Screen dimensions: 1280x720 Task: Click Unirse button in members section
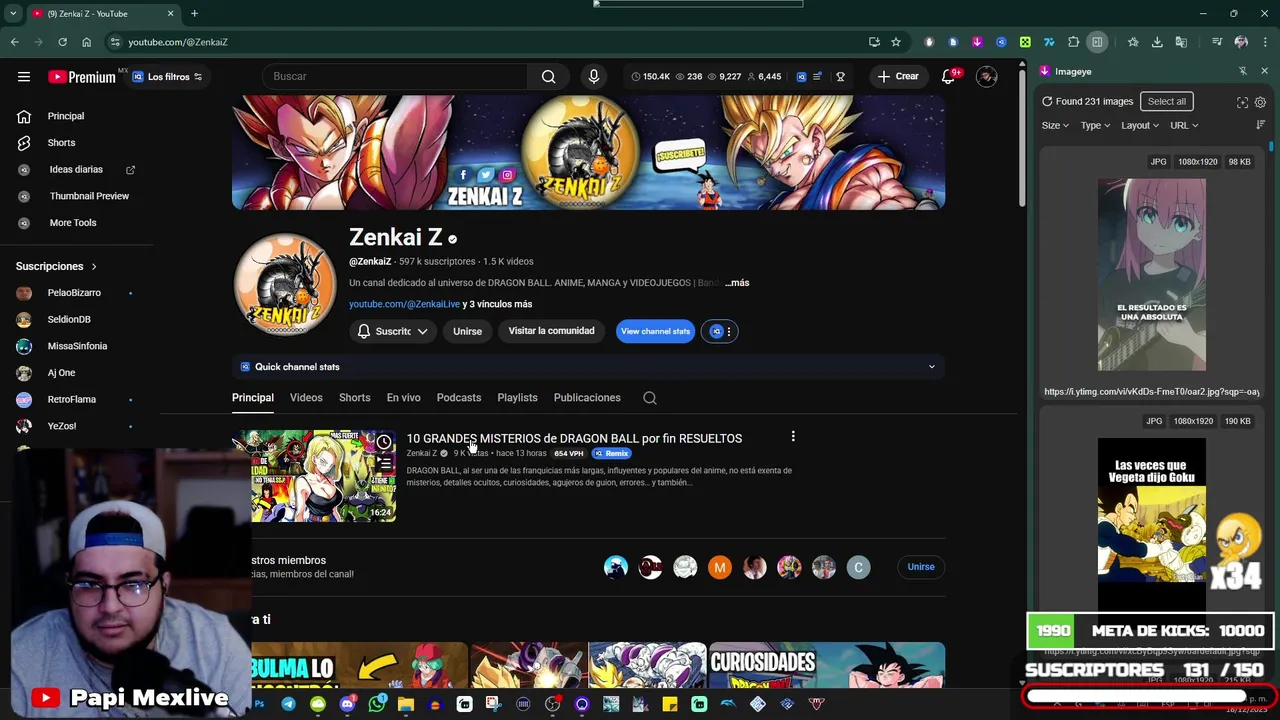click(x=921, y=567)
